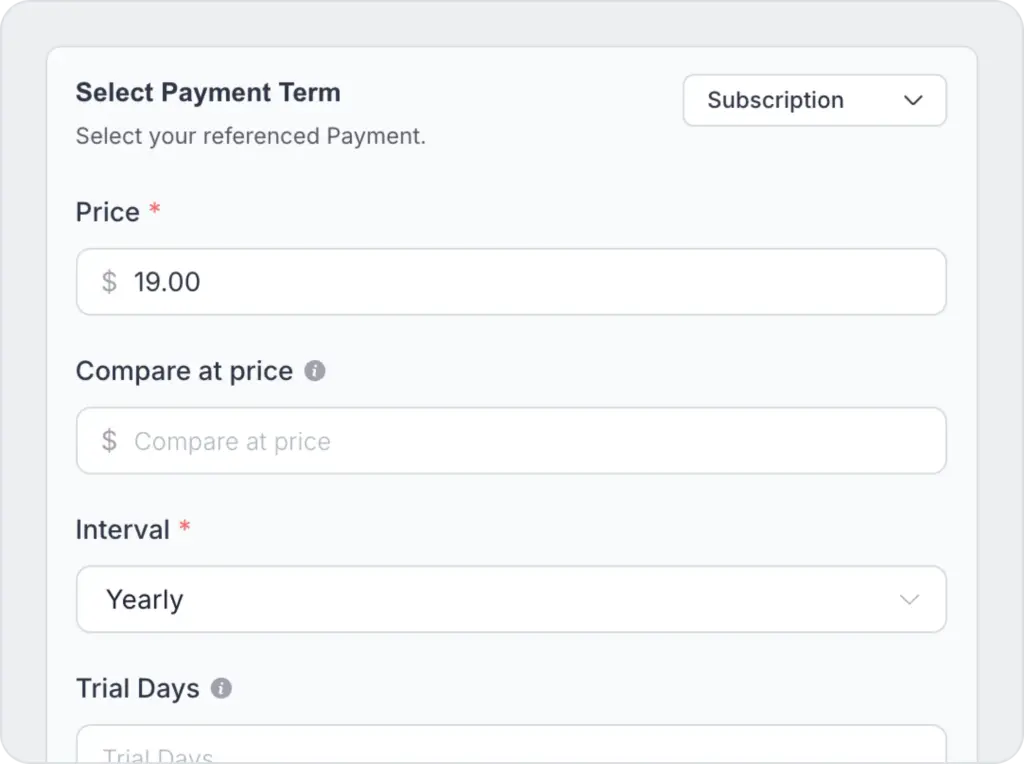Click the chevron arrow beside Subscription
The height and width of the screenshot is (764, 1024).
click(x=912, y=100)
